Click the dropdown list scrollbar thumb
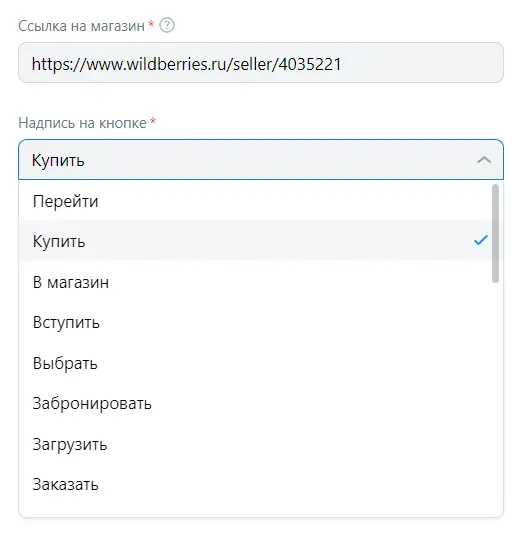Viewport: 518px width, 535px height. click(x=495, y=233)
